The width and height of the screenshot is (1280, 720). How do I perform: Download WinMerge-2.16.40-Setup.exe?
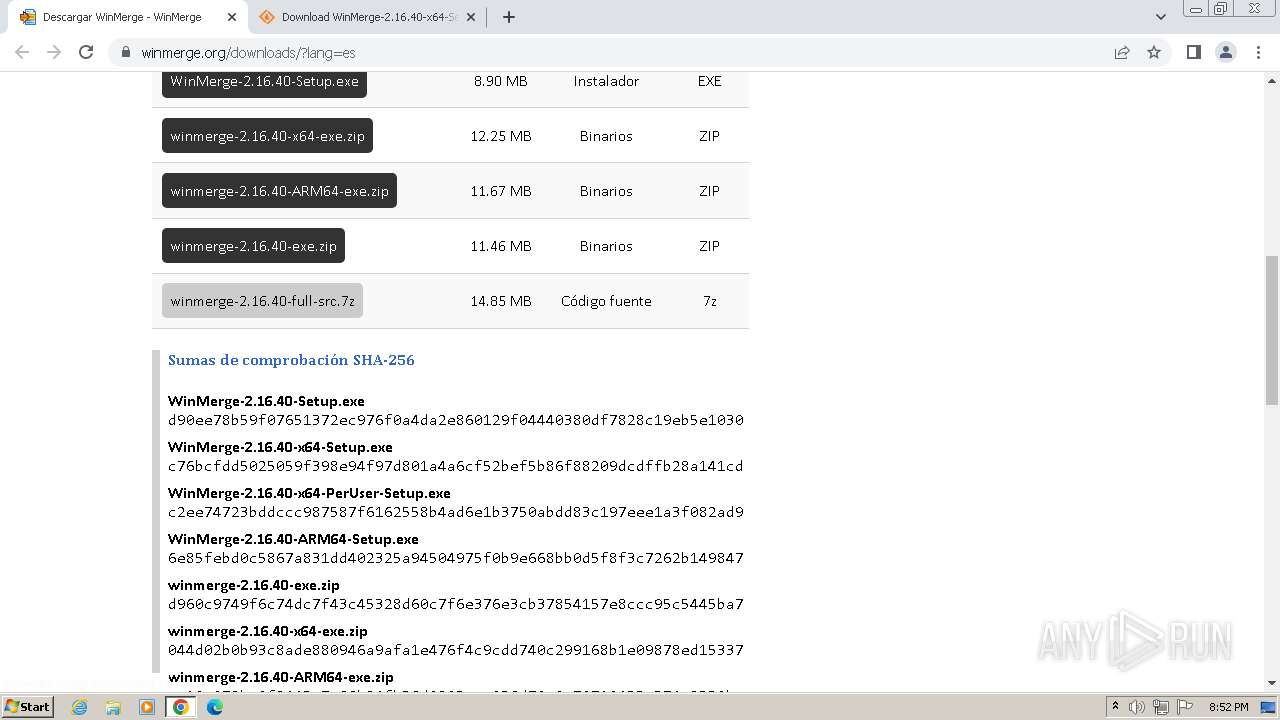pos(264,82)
